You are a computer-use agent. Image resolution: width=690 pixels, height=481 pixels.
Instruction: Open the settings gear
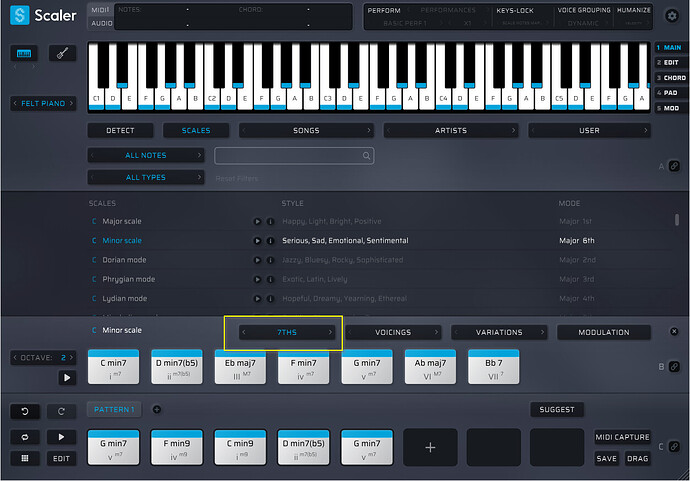[x=672, y=16]
